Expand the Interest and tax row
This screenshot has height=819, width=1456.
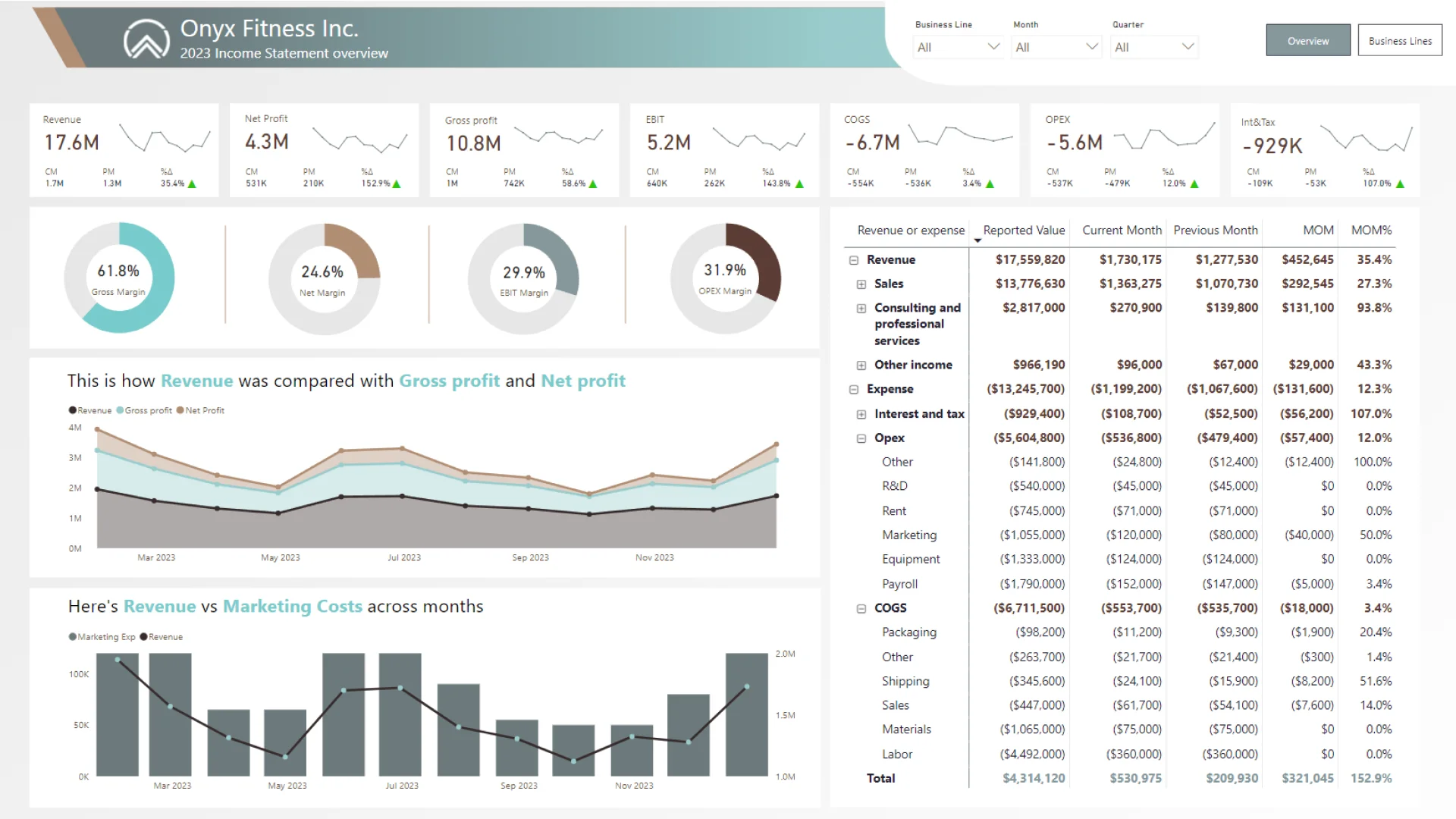861,415
